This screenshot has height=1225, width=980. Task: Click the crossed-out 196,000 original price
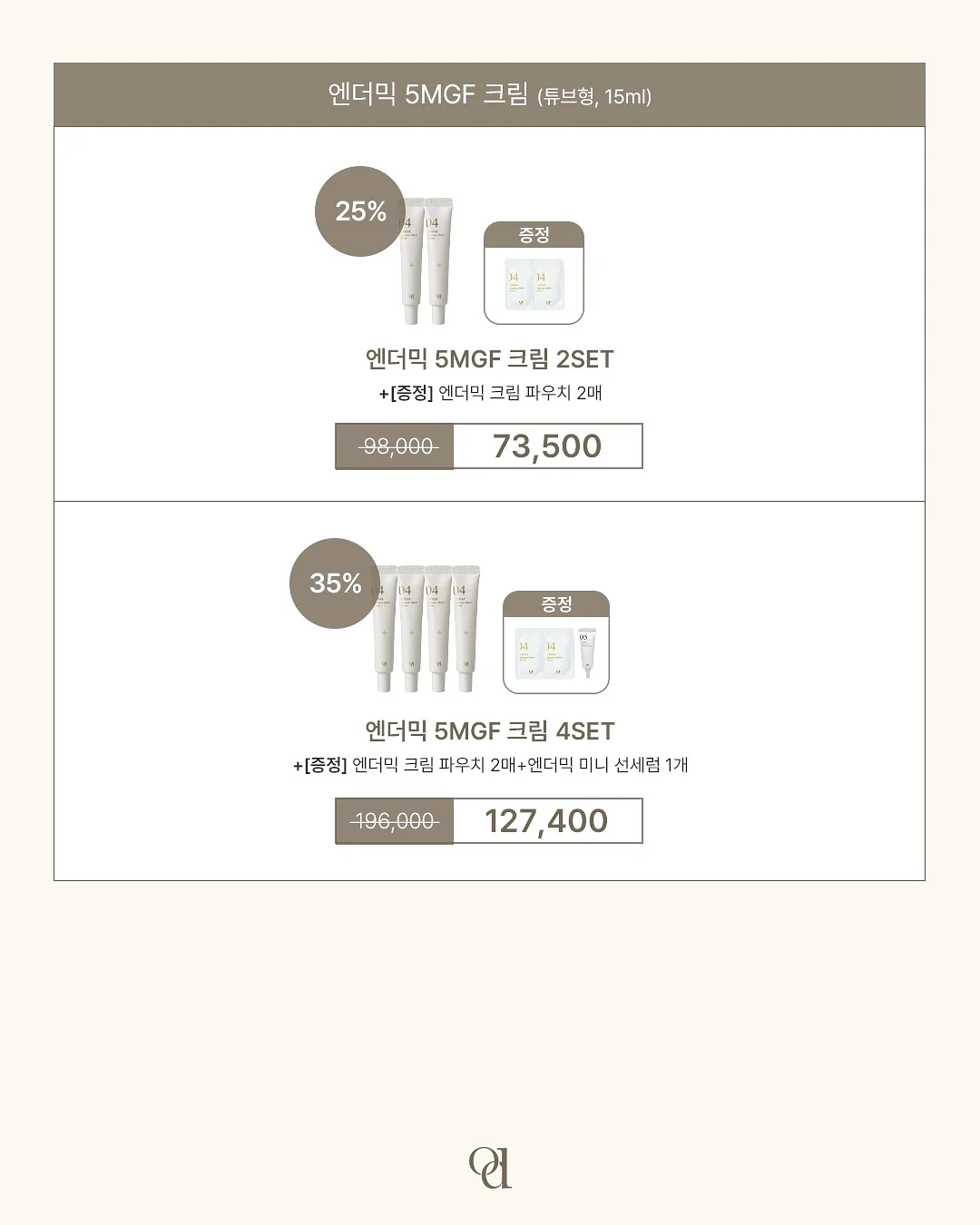[x=395, y=821]
